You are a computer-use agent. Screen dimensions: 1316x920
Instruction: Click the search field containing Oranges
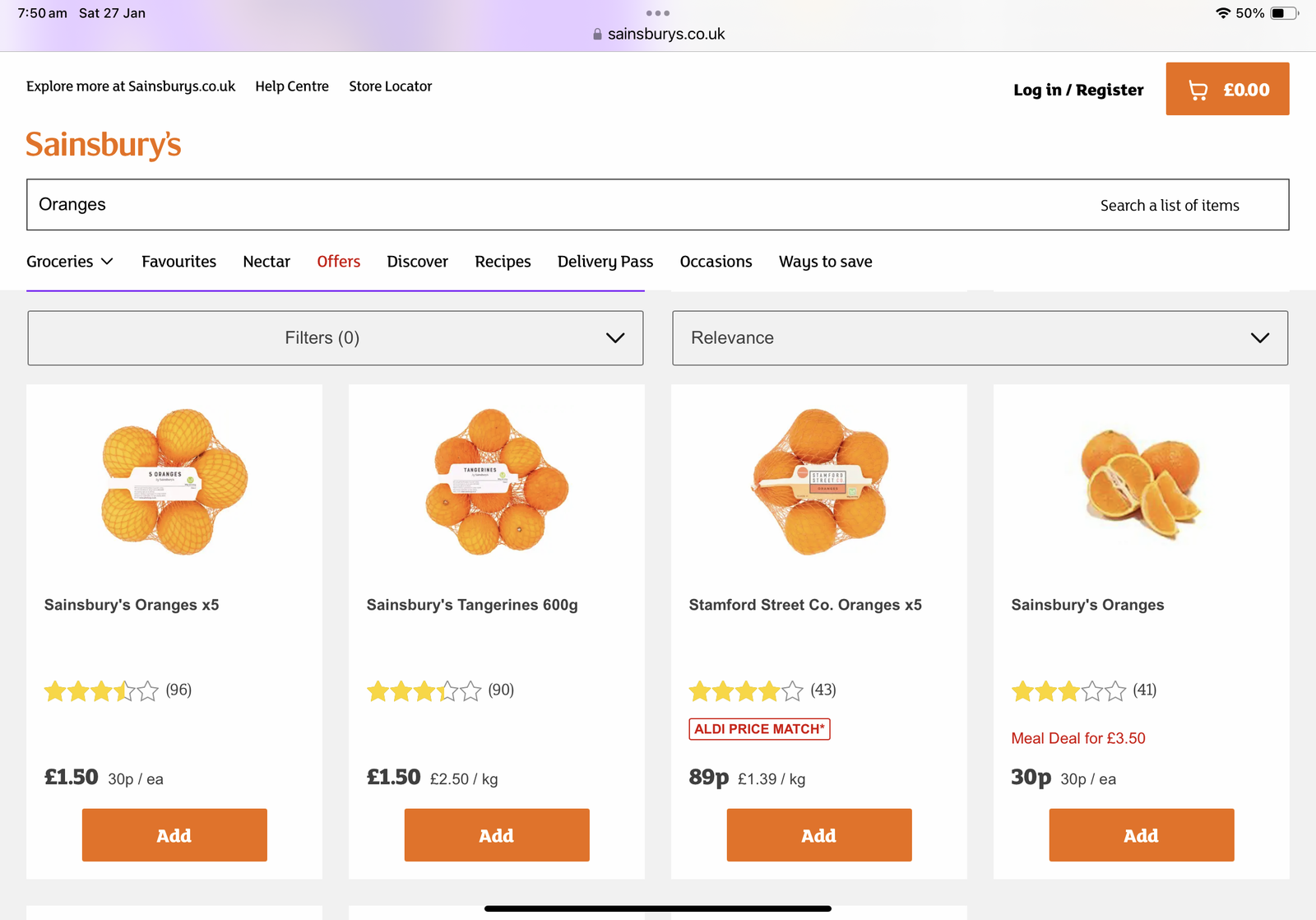coord(493,205)
